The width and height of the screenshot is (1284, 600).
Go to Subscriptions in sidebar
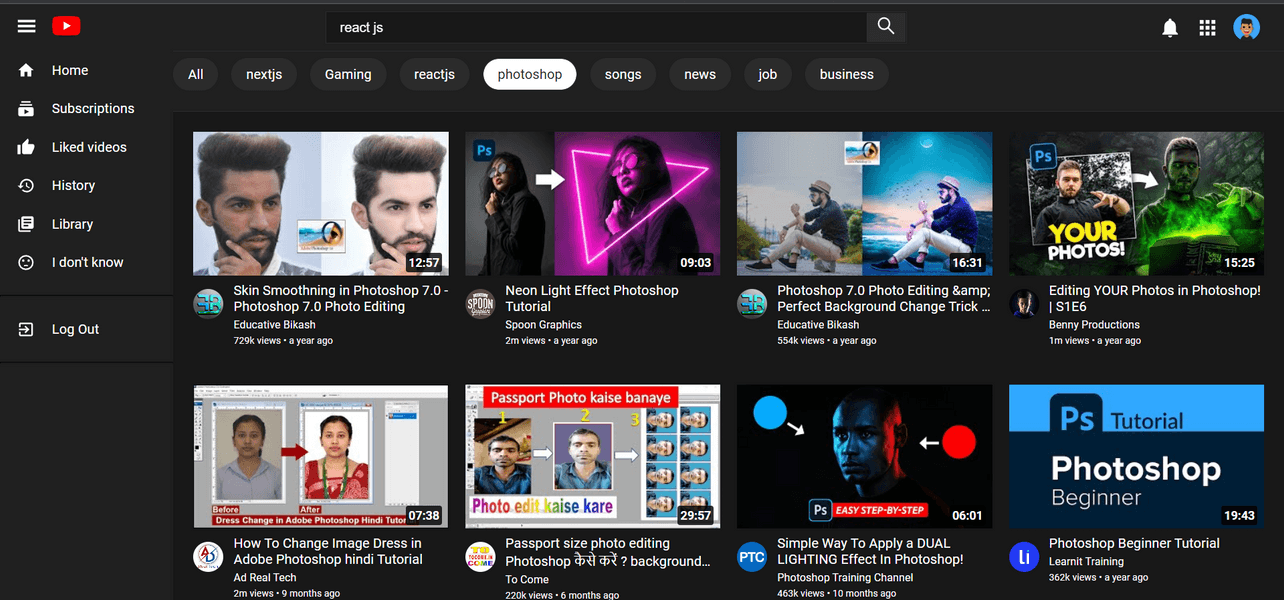(x=92, y=108)
